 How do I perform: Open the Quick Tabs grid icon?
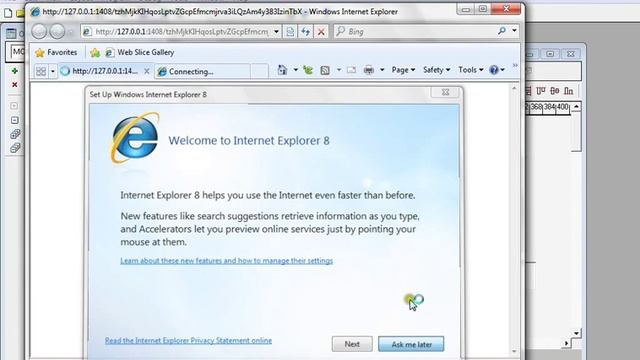41,71
